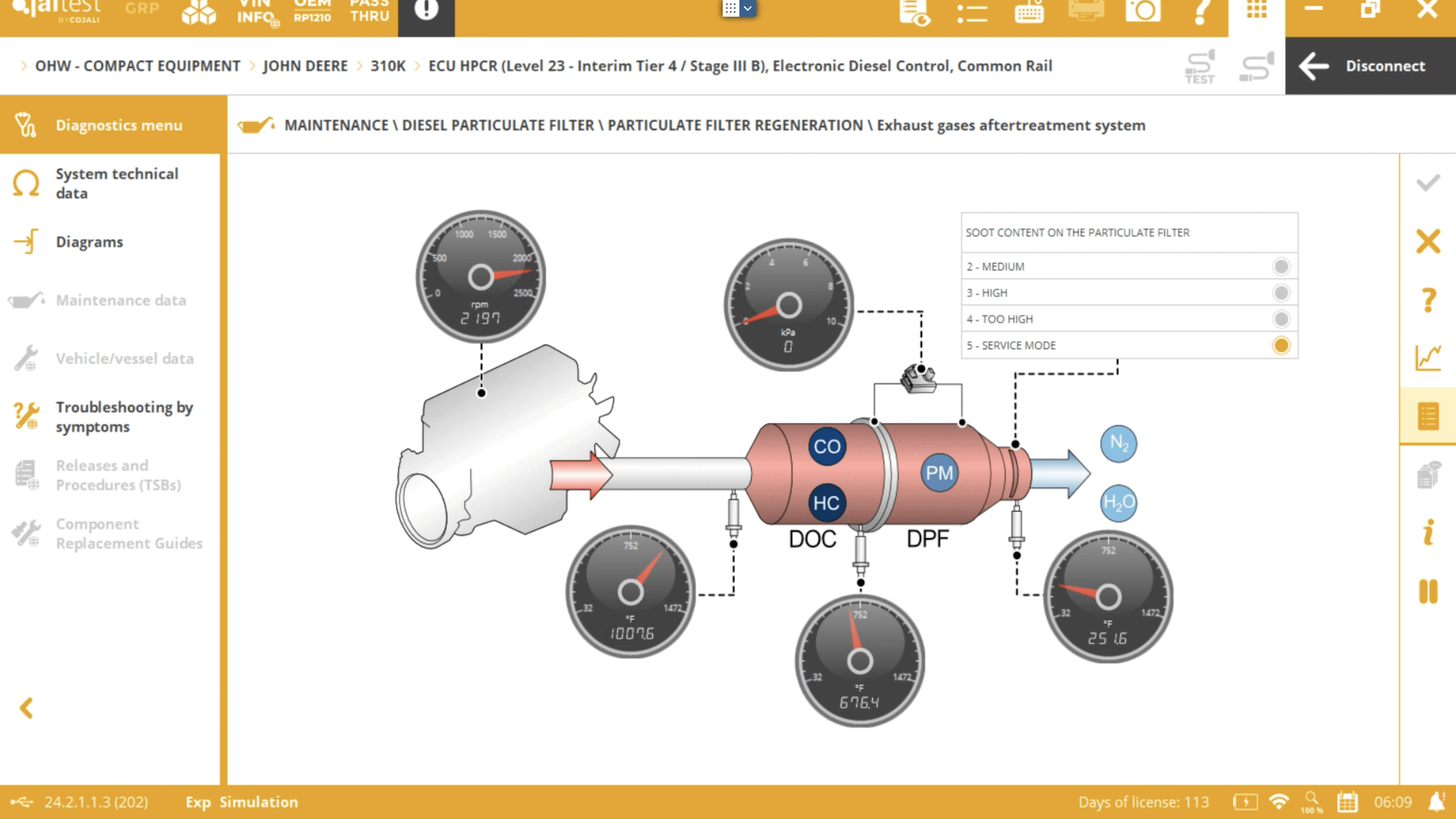
Task: Select the 5 - SERVICE MODE radio button
Action: tap(1281, 345)
